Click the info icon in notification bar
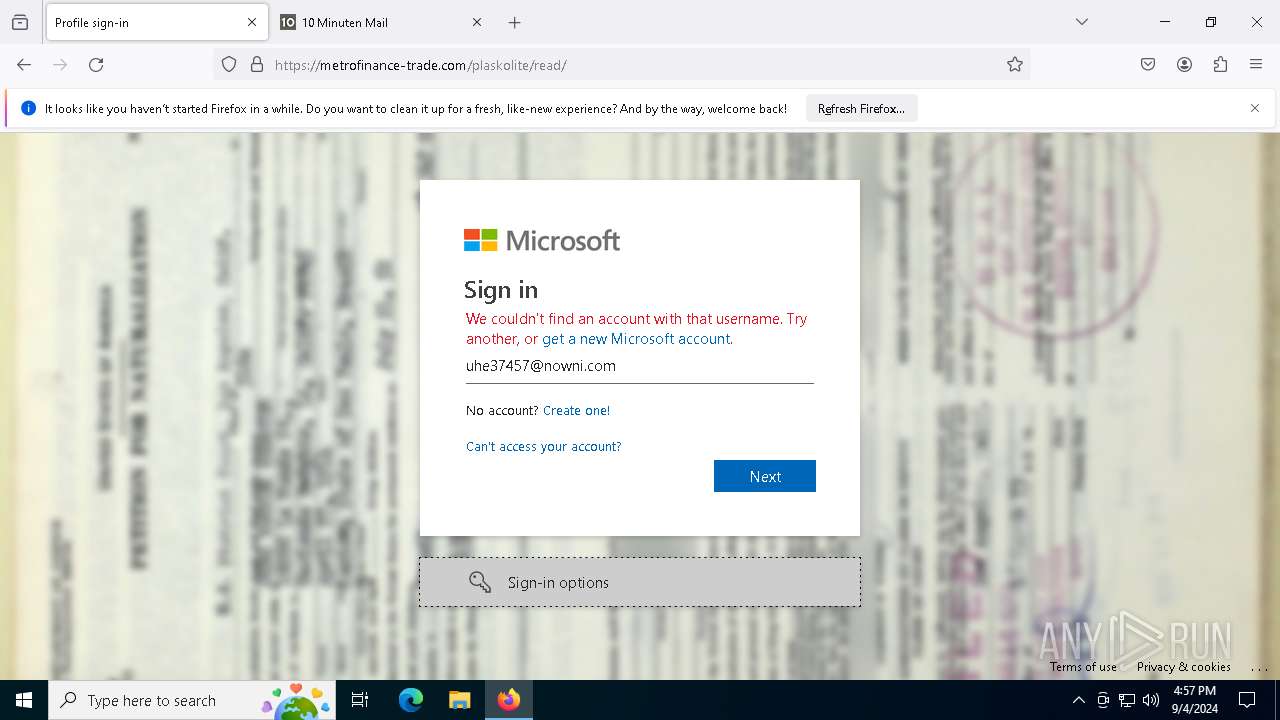Screen dimensions: 1280x720 [x=28, y=108]
